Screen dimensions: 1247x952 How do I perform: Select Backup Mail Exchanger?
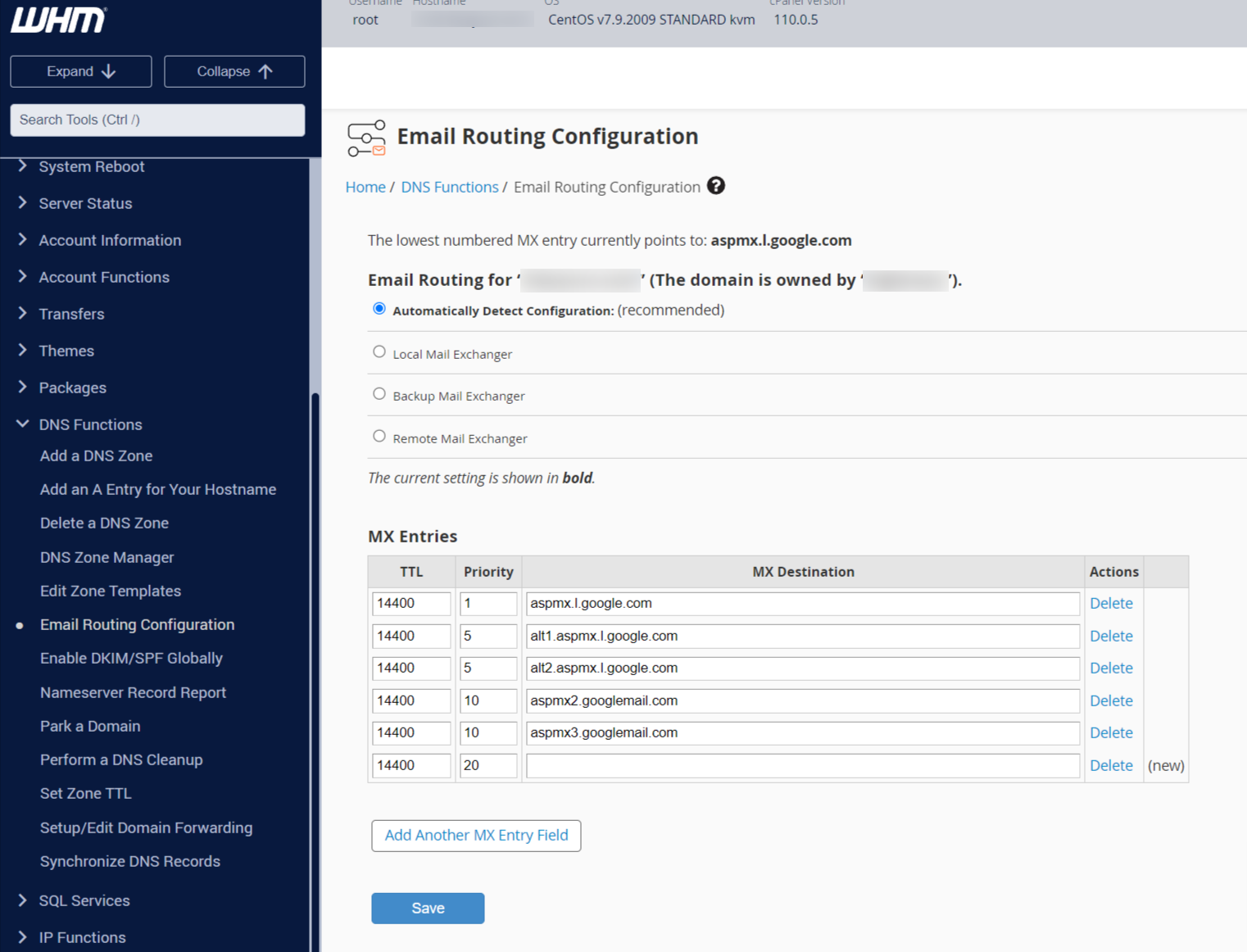(379, 393)
